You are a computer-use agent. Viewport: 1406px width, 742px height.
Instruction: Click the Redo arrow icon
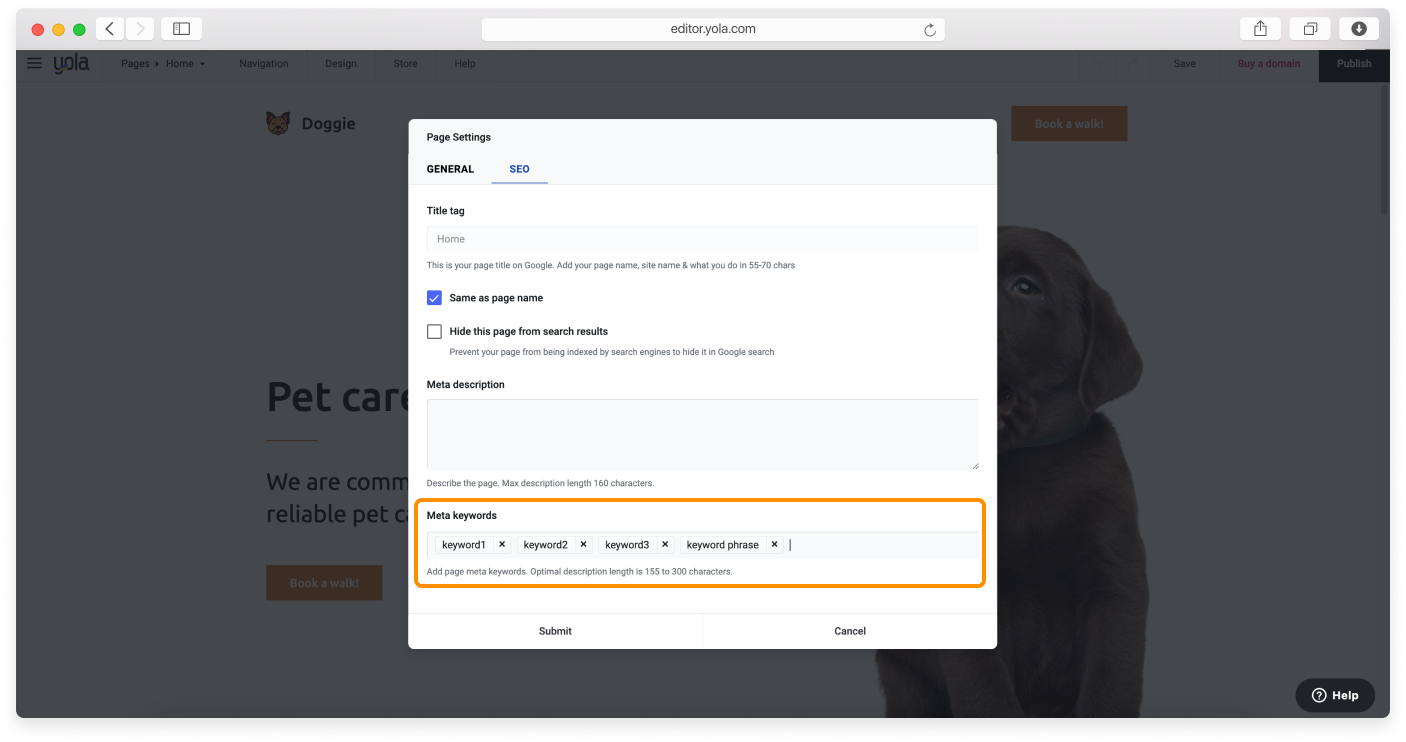(x=1133, y=63)
